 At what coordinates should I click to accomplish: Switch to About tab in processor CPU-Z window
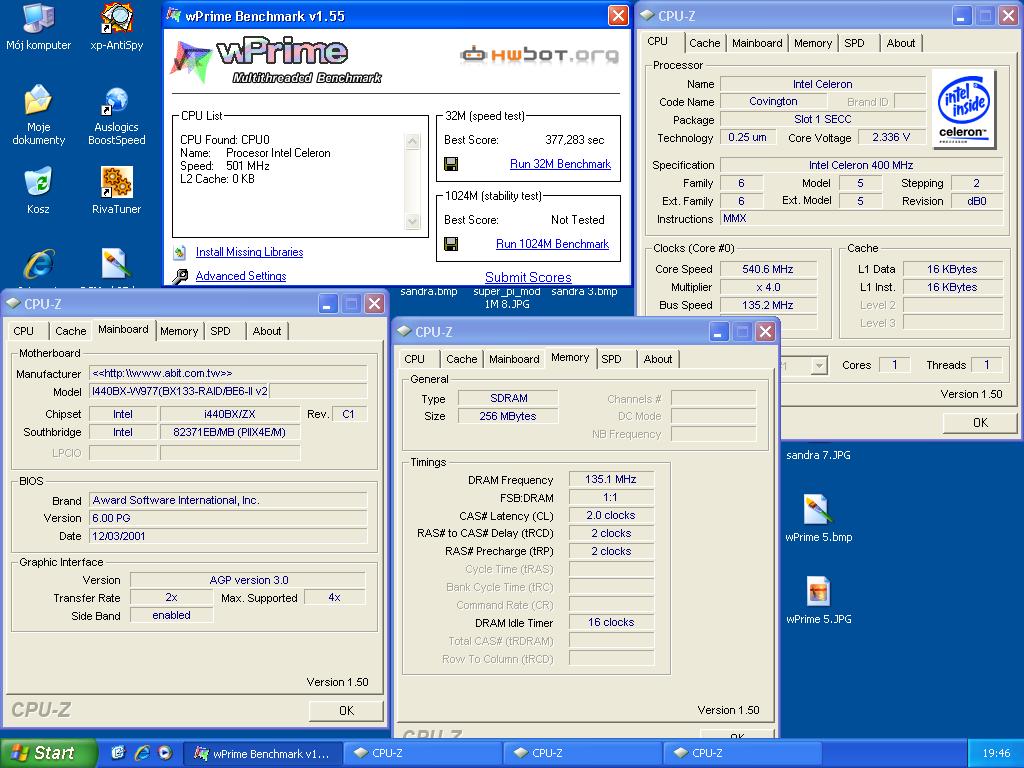tap(901, 43)
